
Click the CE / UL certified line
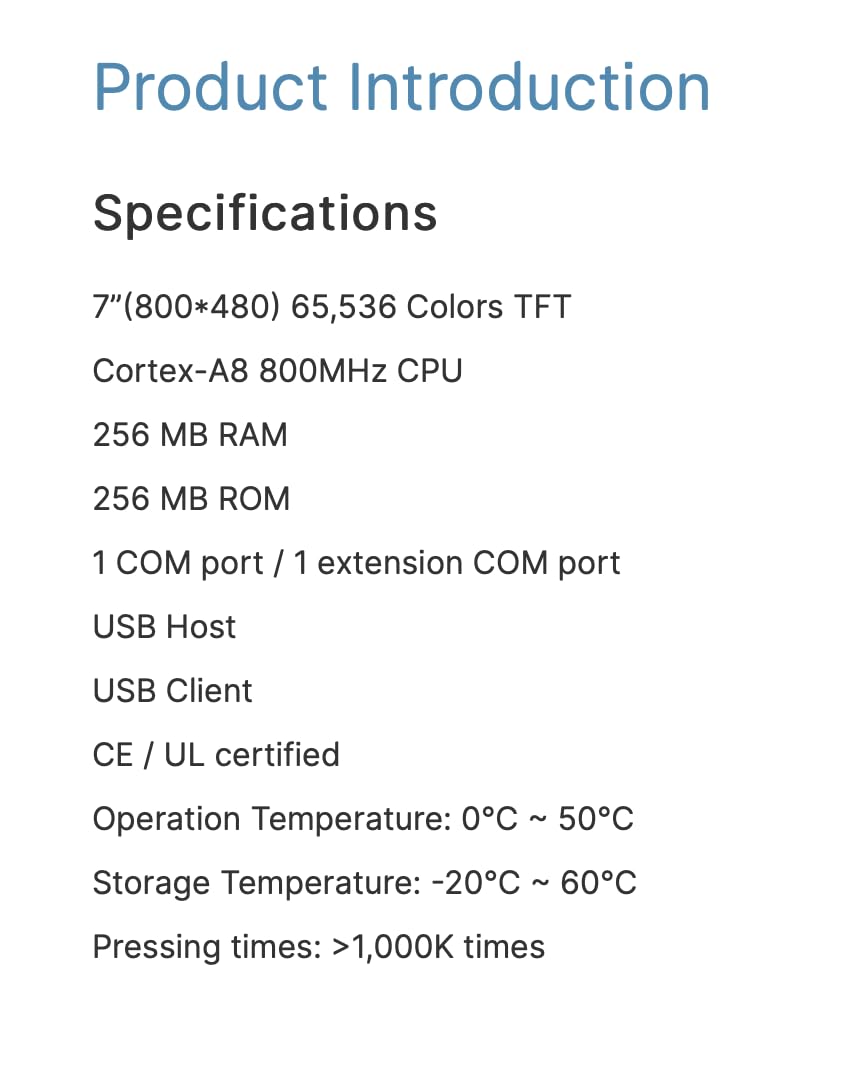click(x=216, y=755)
